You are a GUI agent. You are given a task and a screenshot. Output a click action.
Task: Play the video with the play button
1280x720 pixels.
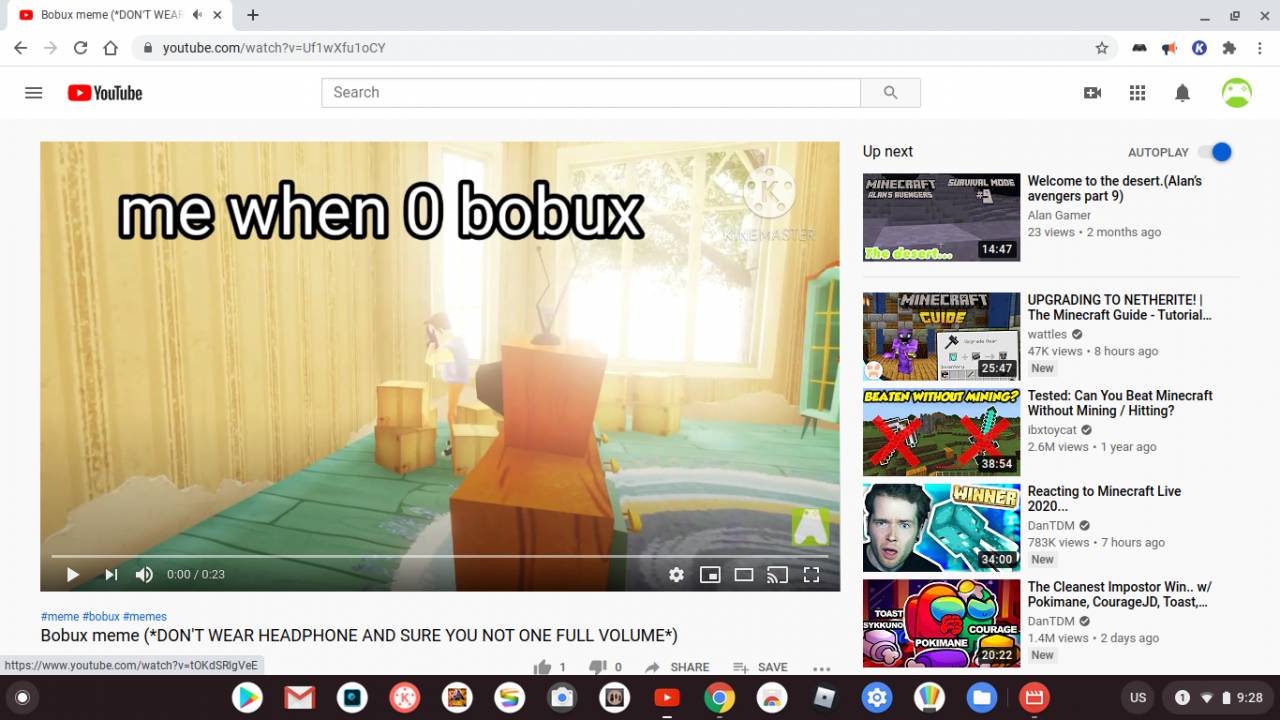(x=72, y=574)
